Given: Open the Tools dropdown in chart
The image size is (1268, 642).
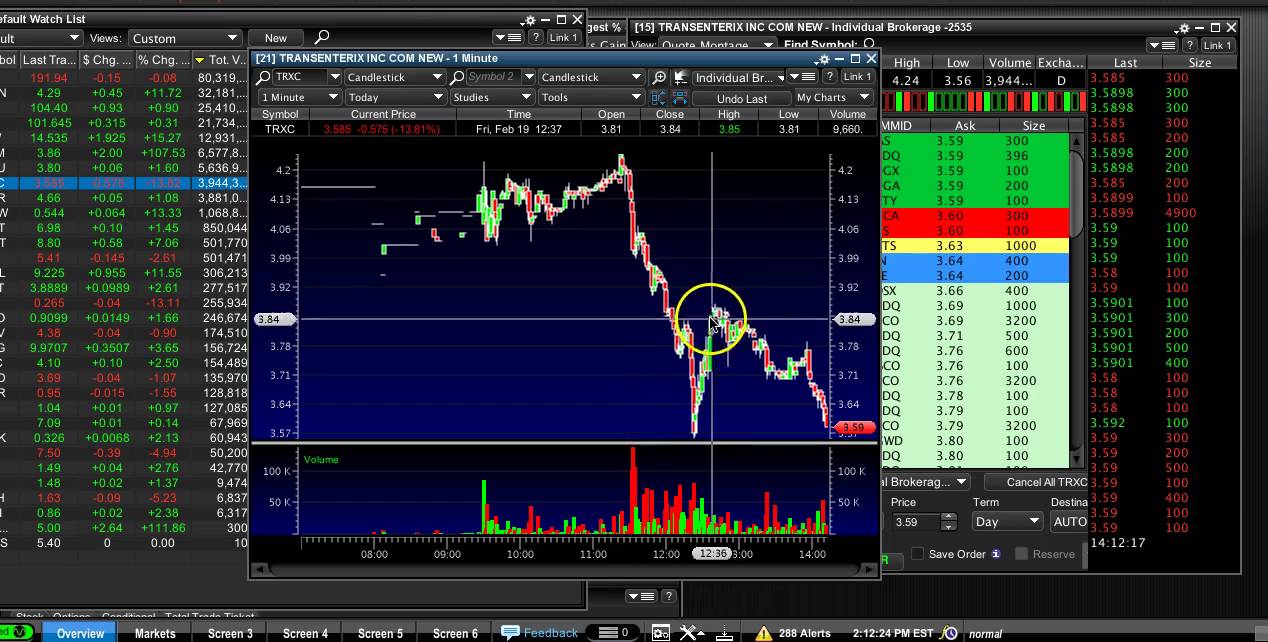Looking at the screenshot, I should pos(590,97).
